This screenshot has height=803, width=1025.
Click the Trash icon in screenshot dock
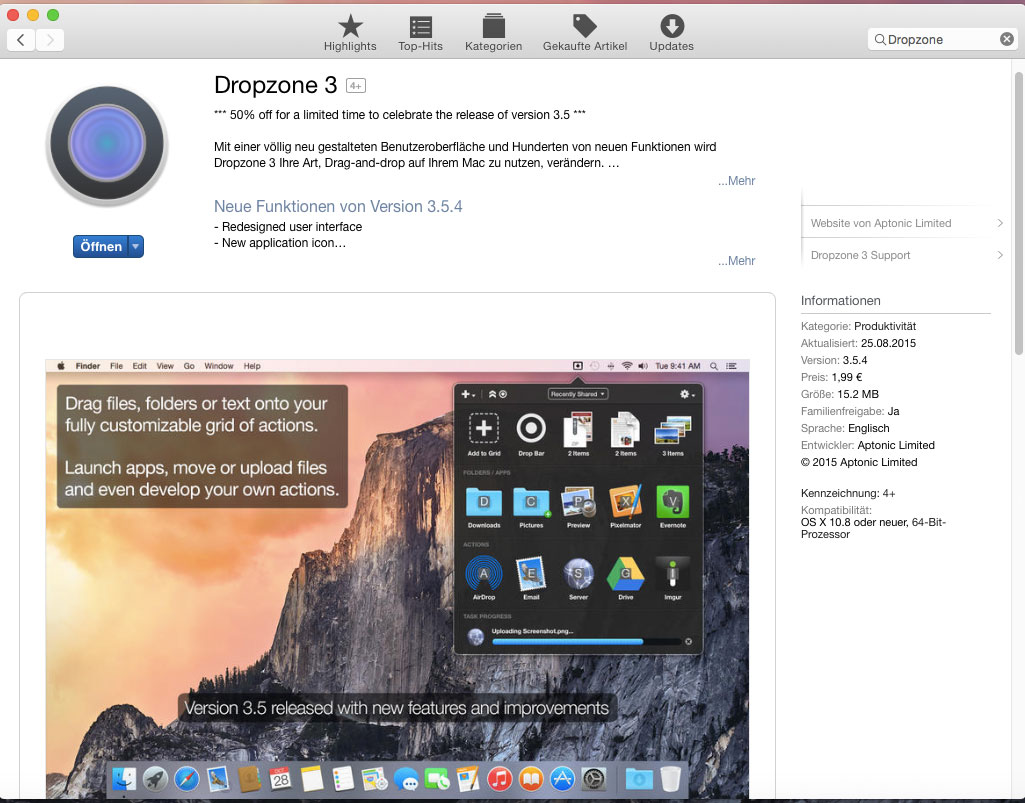click(671, 779)
